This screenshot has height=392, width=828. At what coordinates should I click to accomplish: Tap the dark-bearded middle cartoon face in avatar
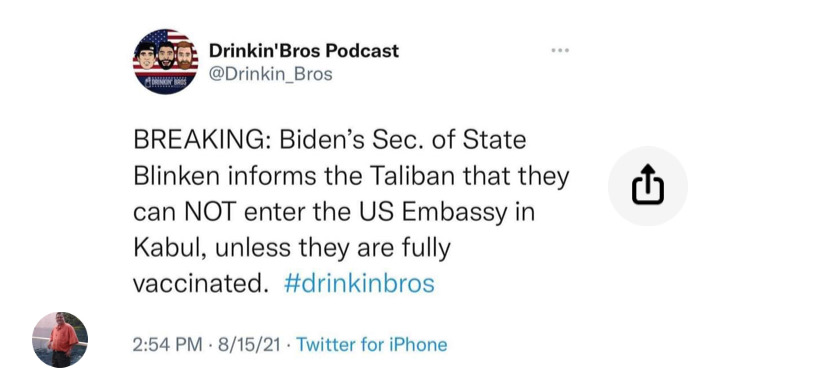coord(166,55)
